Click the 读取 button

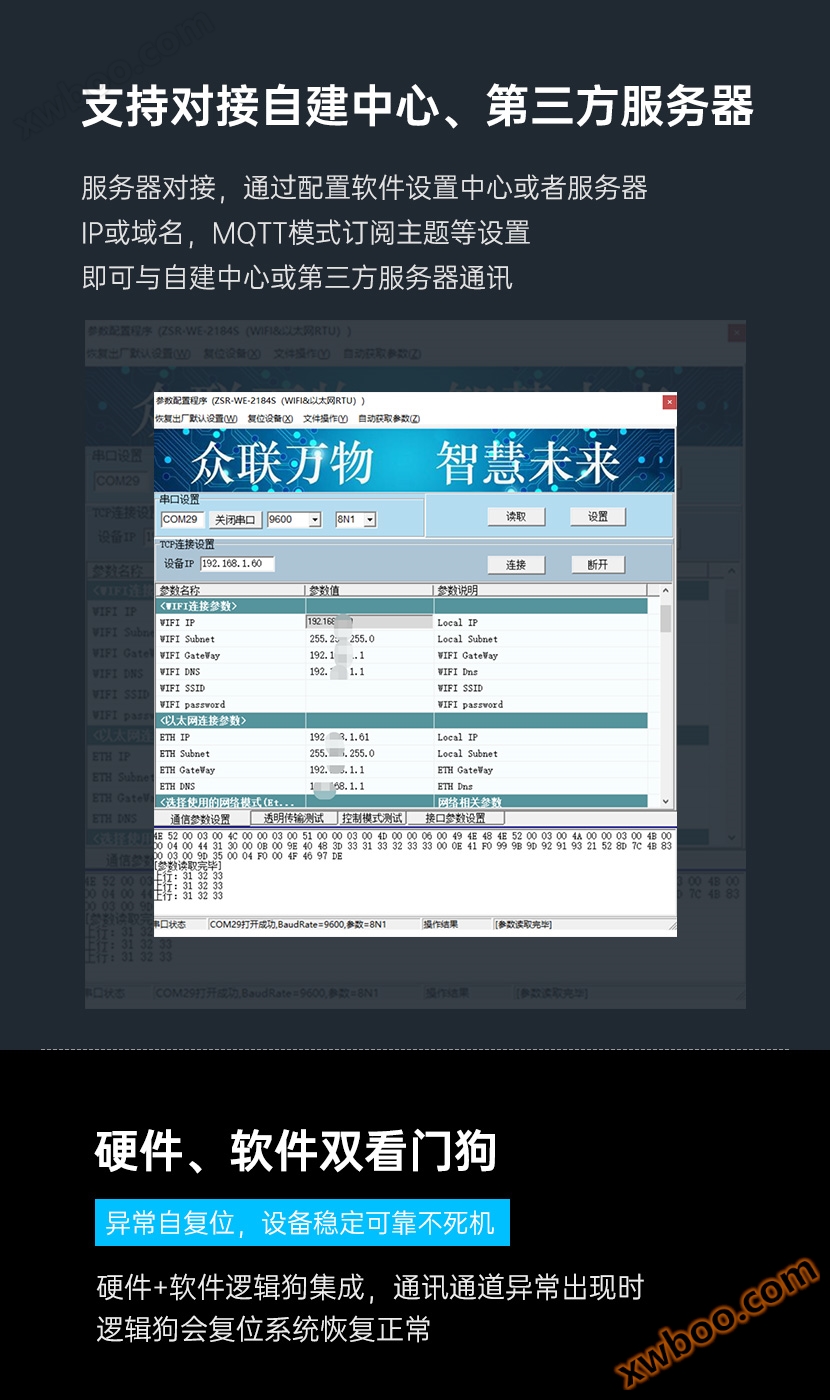(515, 517)
